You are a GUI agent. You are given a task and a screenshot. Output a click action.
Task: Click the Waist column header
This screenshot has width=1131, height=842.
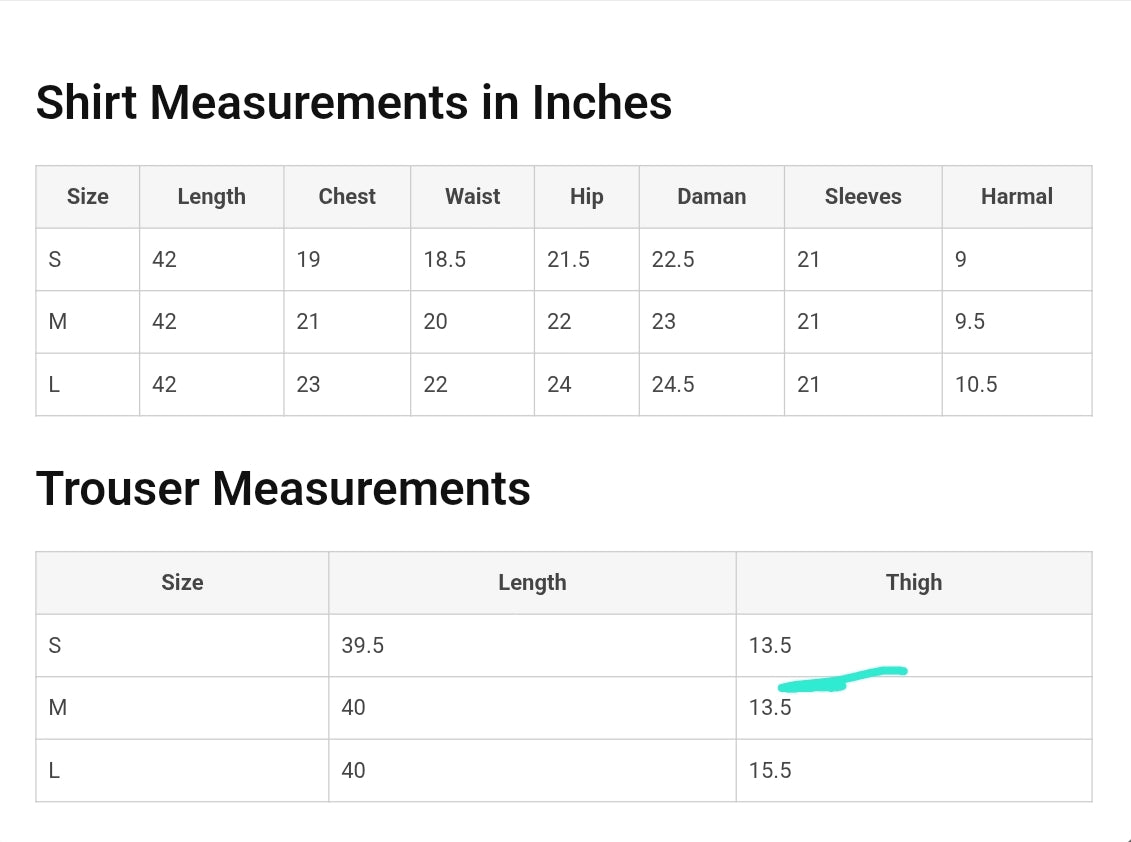click(x=472, y=197)
